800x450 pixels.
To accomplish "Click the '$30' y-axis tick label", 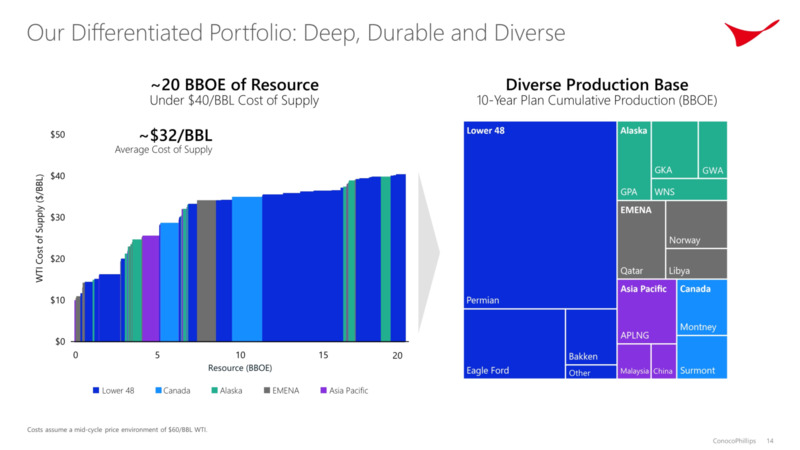I will (58, 217).
